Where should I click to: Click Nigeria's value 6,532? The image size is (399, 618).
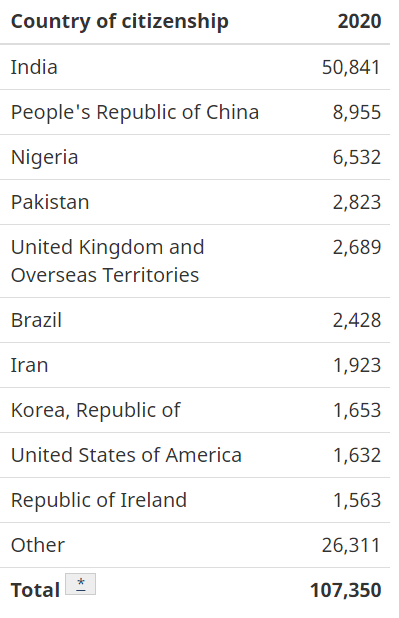click(x=357, y=157)
